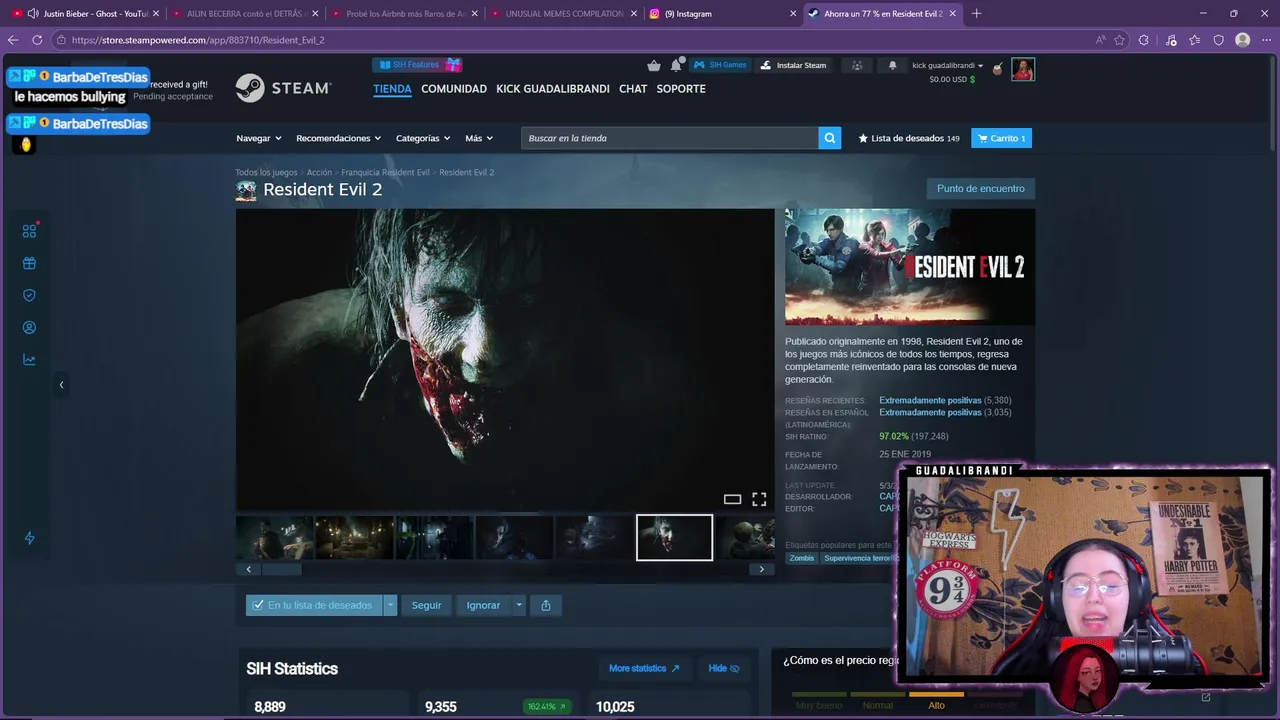Expand the Recomendaciones dropdown
This screenshot has height=720, width=1280.
tap(339, 138)
